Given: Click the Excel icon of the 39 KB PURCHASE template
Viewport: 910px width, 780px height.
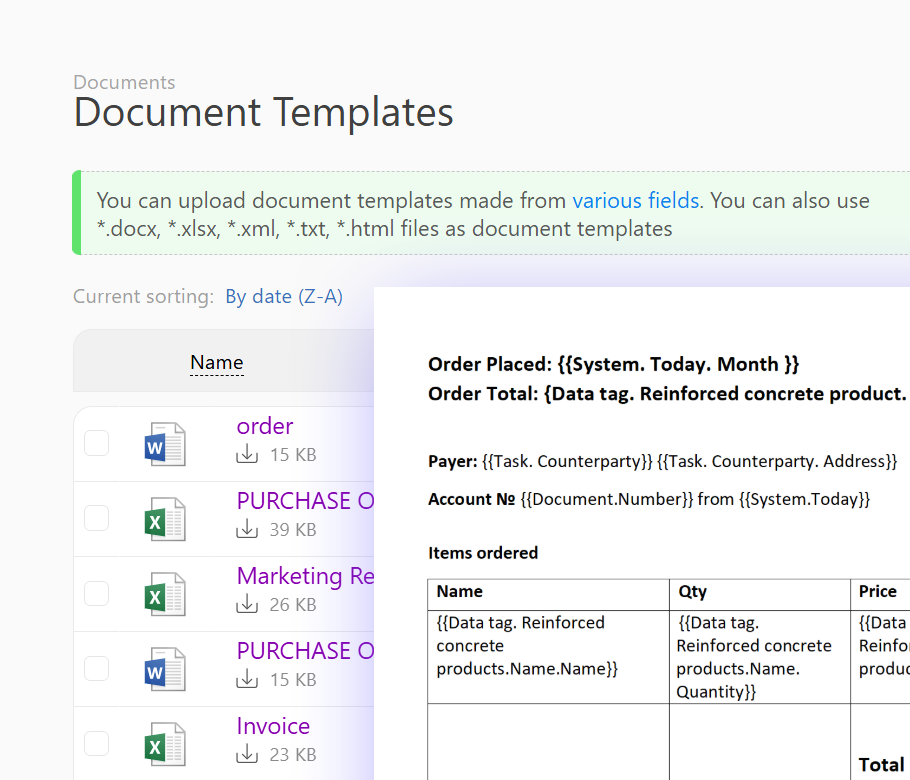Looking at the screenshot, I should coord(165,519).
